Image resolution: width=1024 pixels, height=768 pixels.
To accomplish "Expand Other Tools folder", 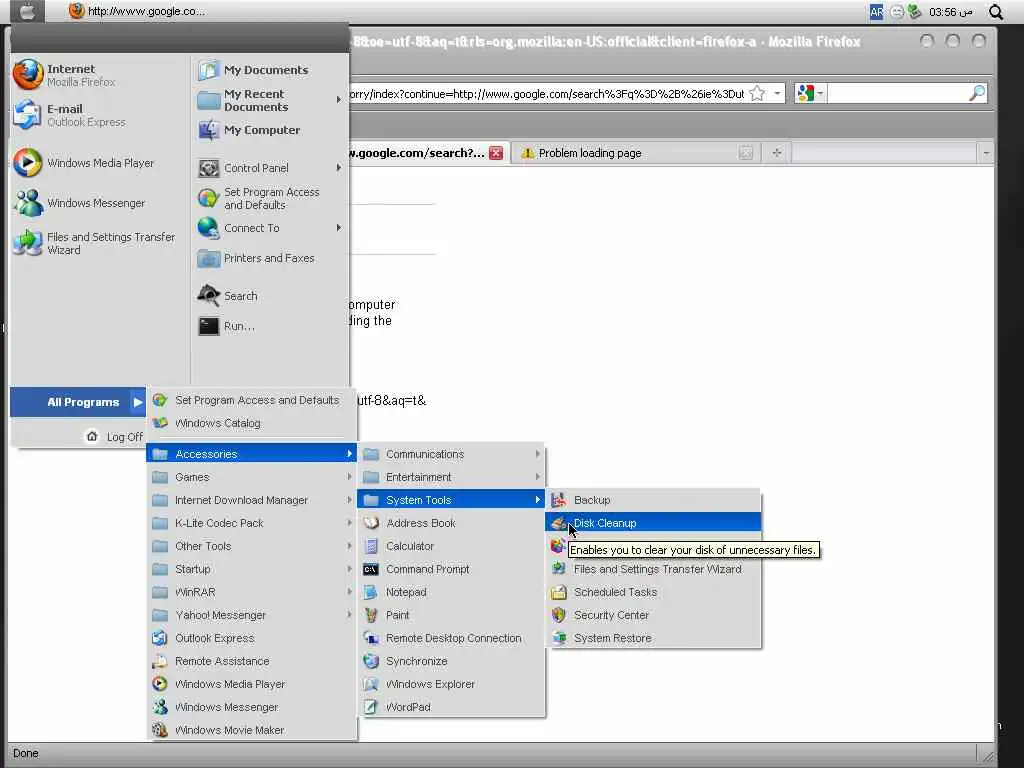I will click(x=251, y=546).
